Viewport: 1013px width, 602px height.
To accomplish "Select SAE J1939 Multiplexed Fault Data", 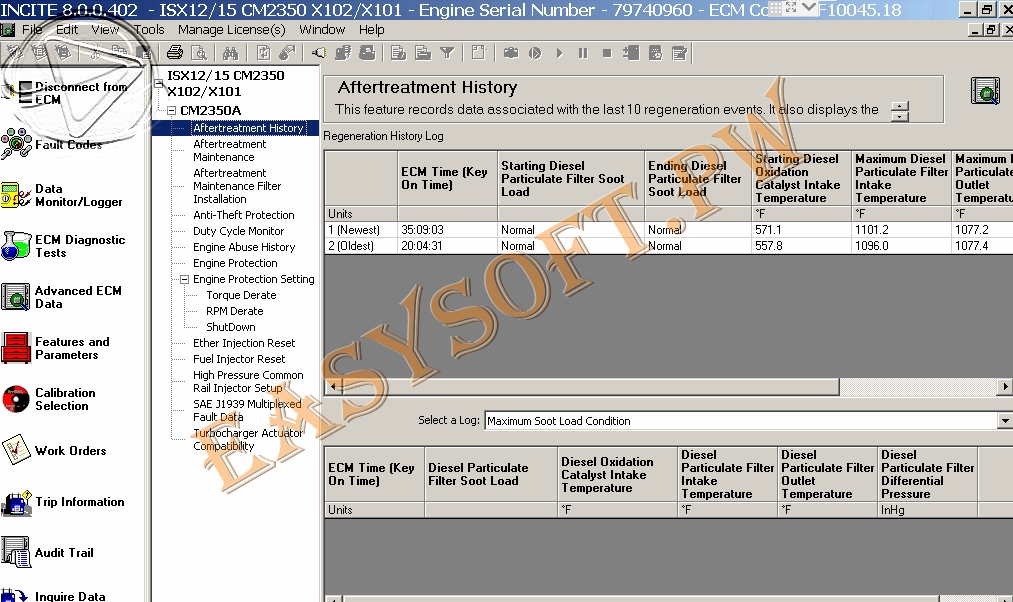I will 247,411.
